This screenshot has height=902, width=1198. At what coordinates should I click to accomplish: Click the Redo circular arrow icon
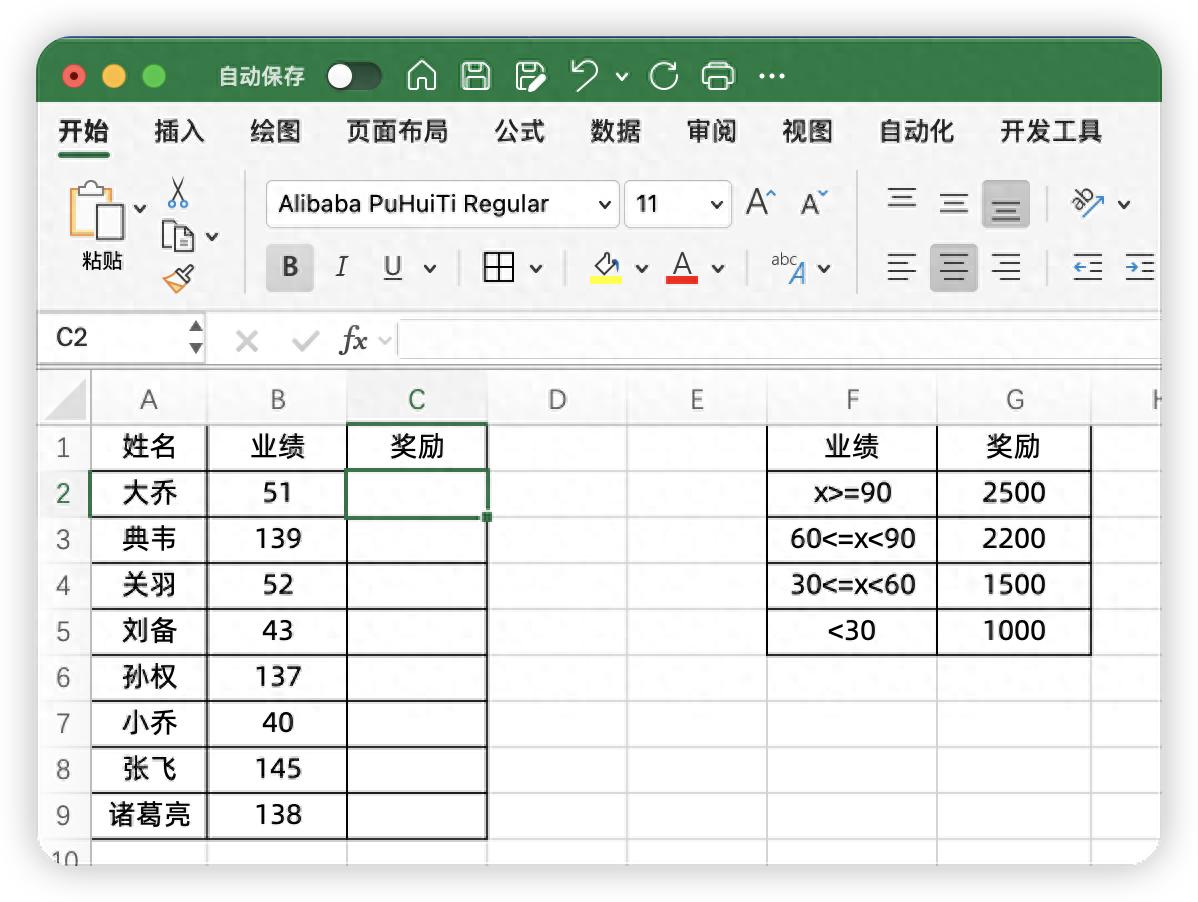[x=663, y=76]
